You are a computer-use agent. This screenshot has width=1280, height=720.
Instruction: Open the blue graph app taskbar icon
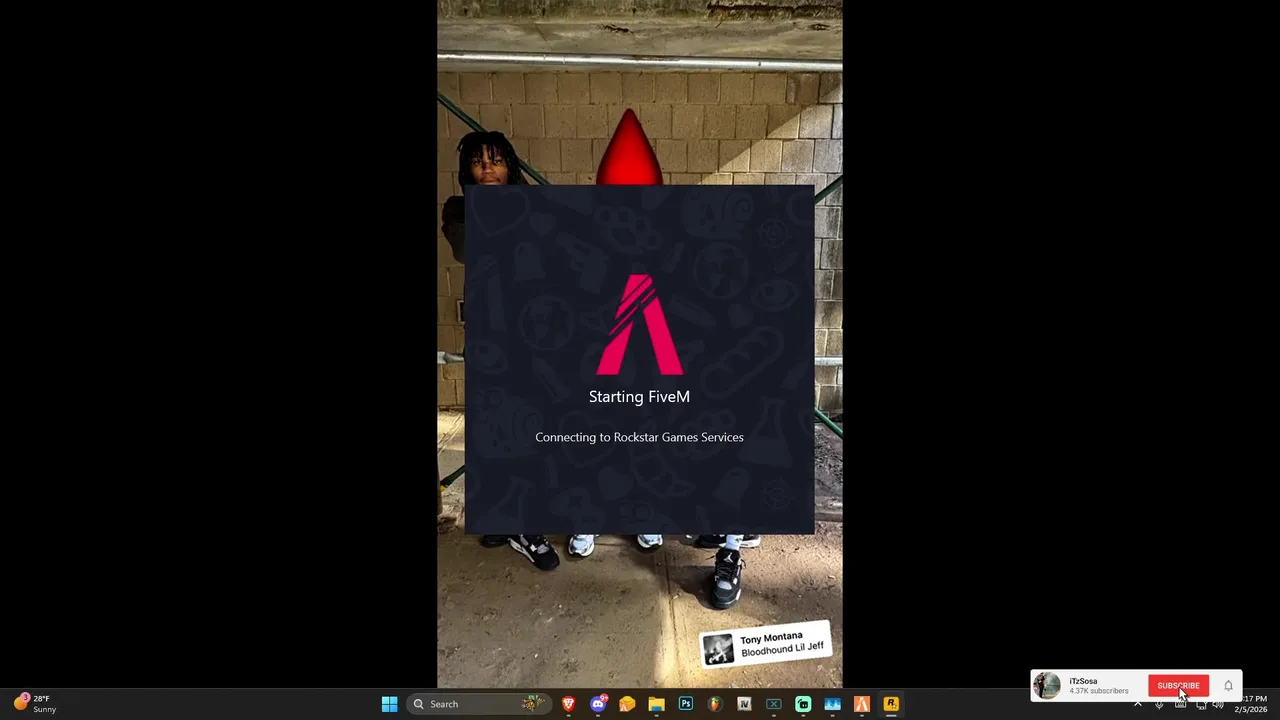click(x=832, y=704)
